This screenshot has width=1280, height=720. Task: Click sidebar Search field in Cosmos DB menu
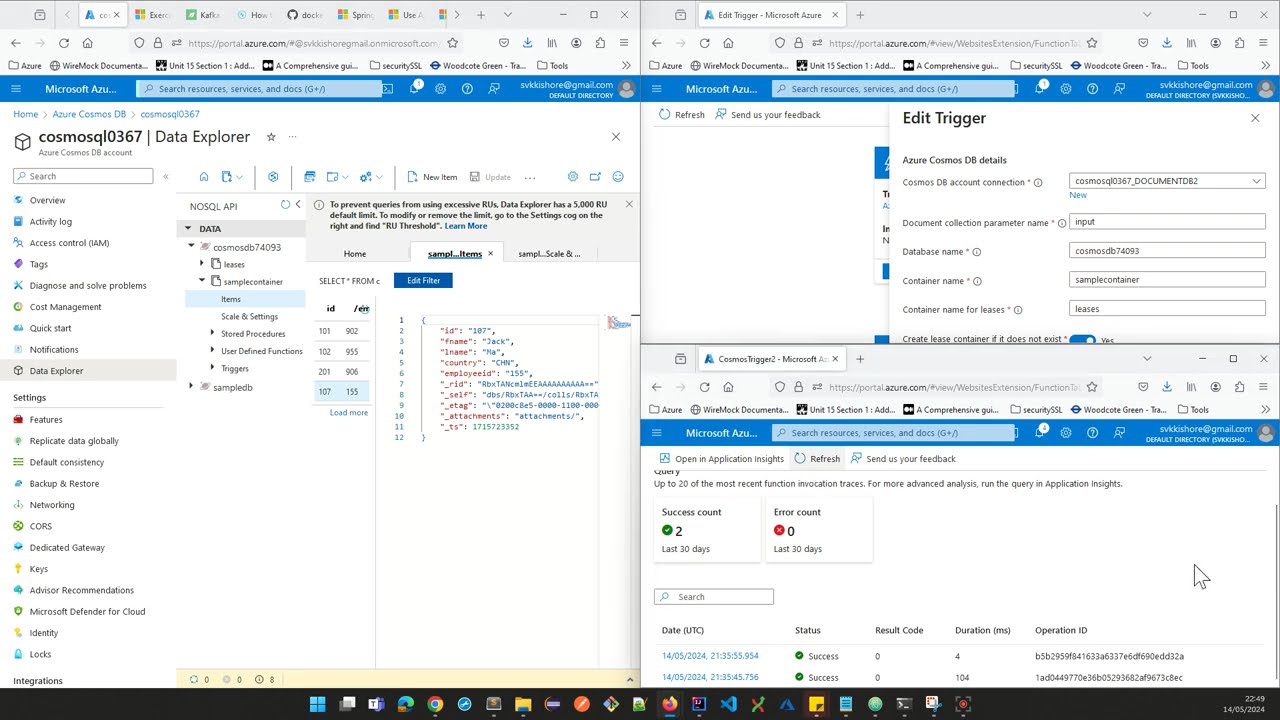point(83,176)
